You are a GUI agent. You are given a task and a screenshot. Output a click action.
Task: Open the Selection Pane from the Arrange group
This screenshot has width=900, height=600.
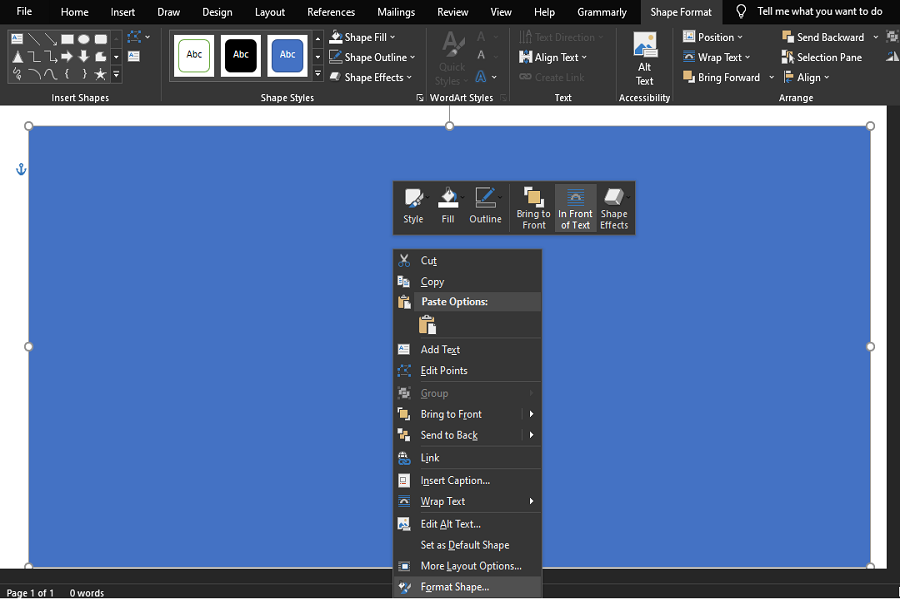pos(820,57)
